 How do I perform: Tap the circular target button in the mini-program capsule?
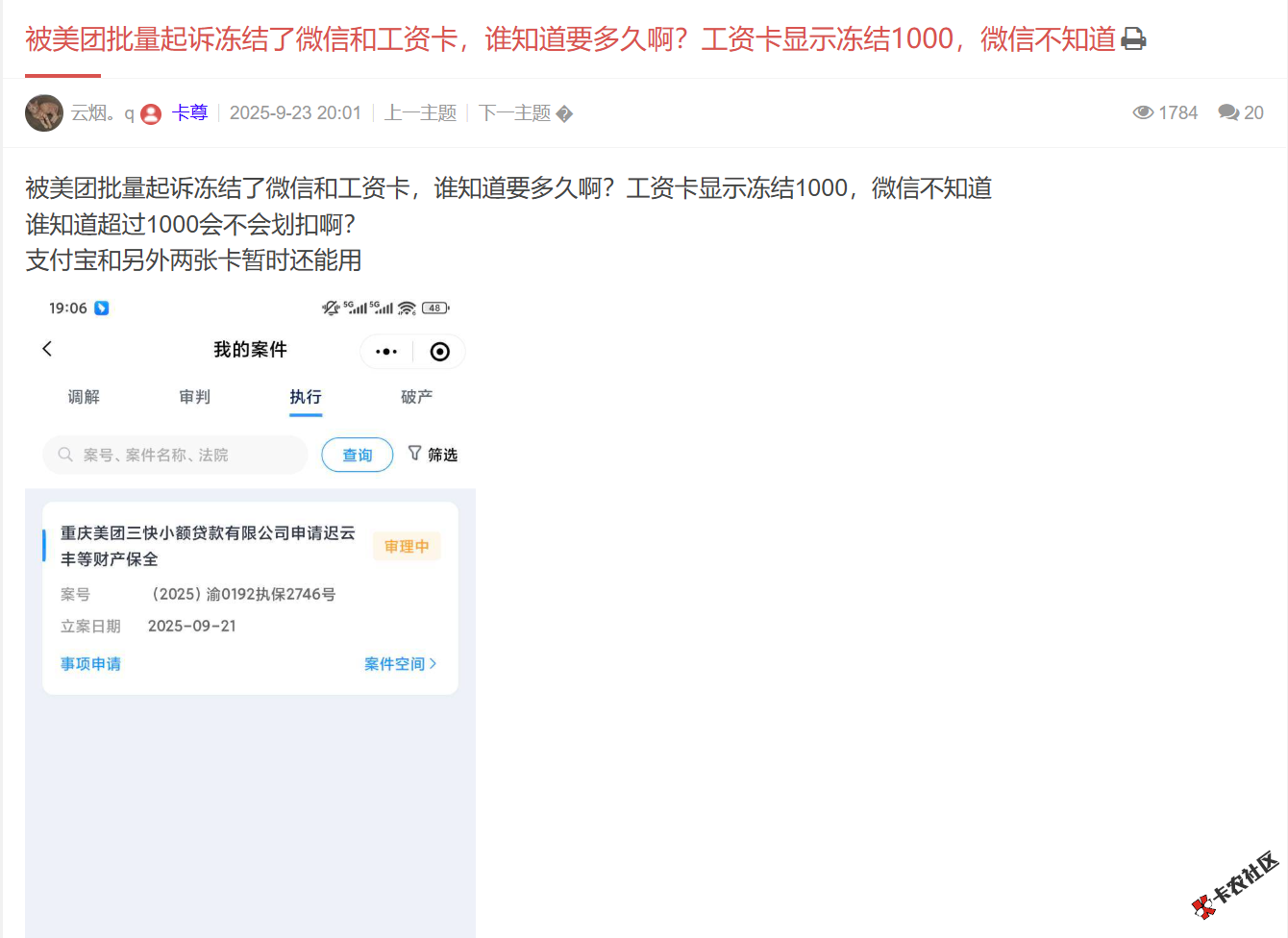pos(439,351)
